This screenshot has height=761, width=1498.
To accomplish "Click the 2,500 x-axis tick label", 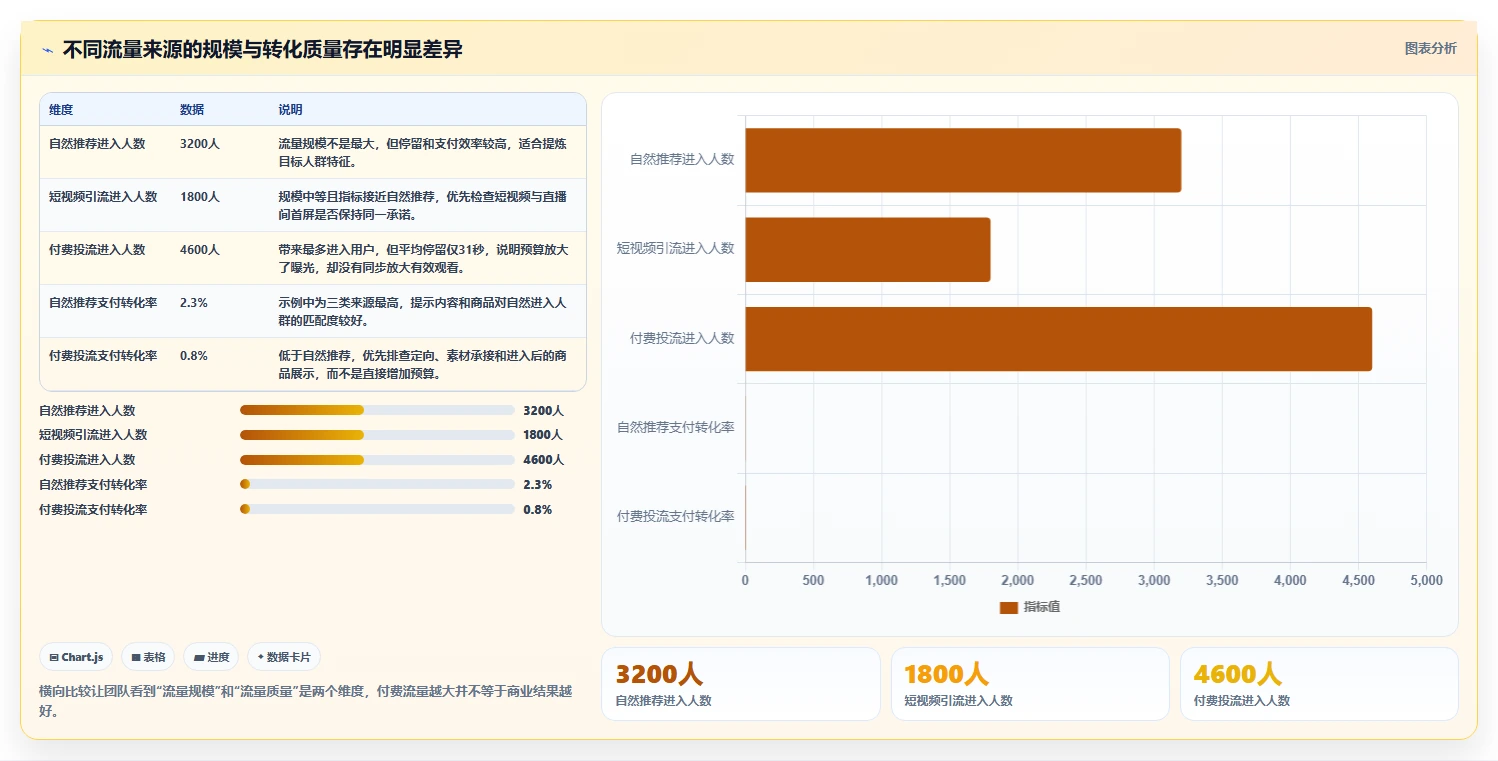I will [x=1085, y=581].
